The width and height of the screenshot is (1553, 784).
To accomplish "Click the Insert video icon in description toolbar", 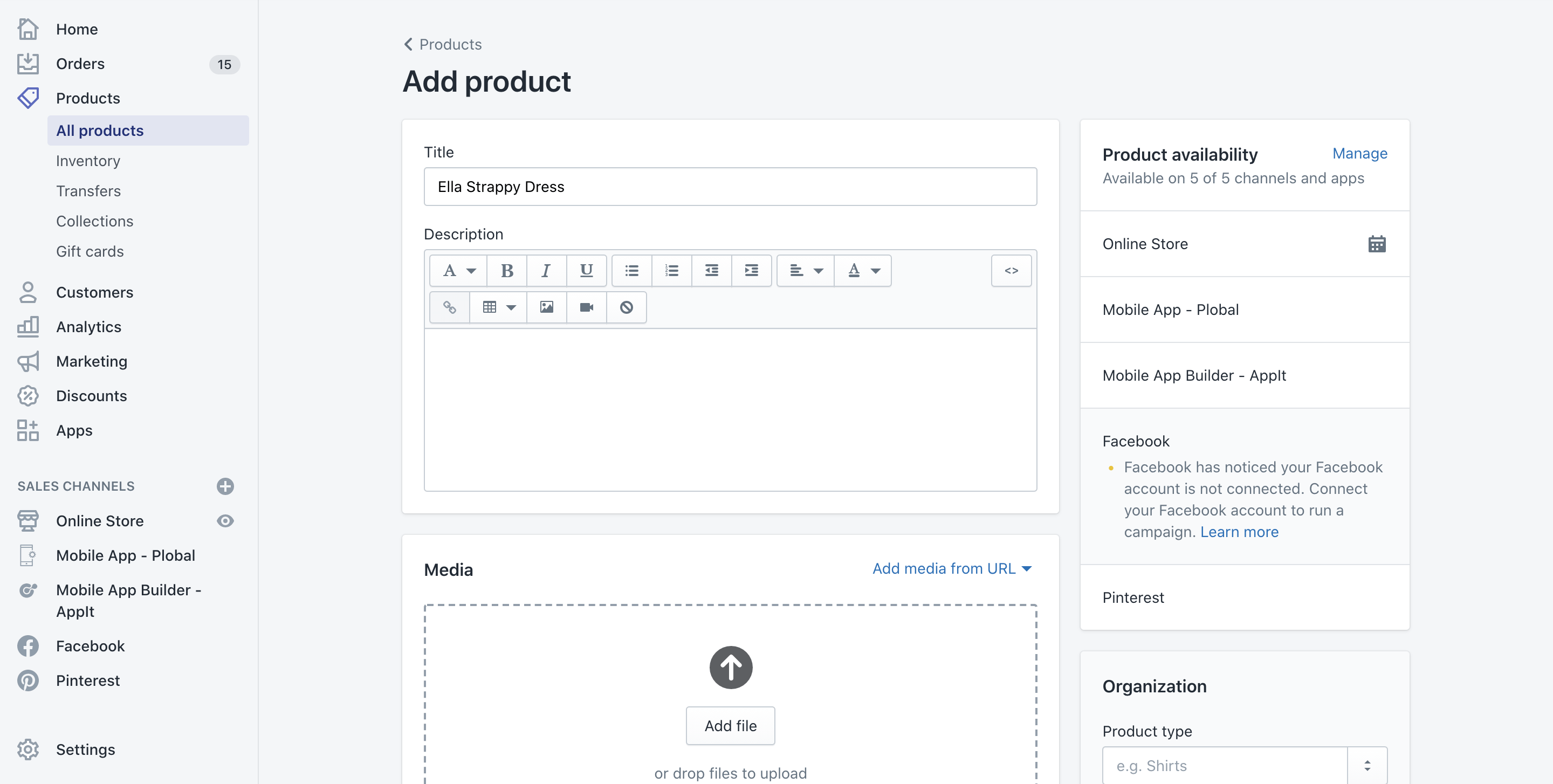I will [586, 307].
